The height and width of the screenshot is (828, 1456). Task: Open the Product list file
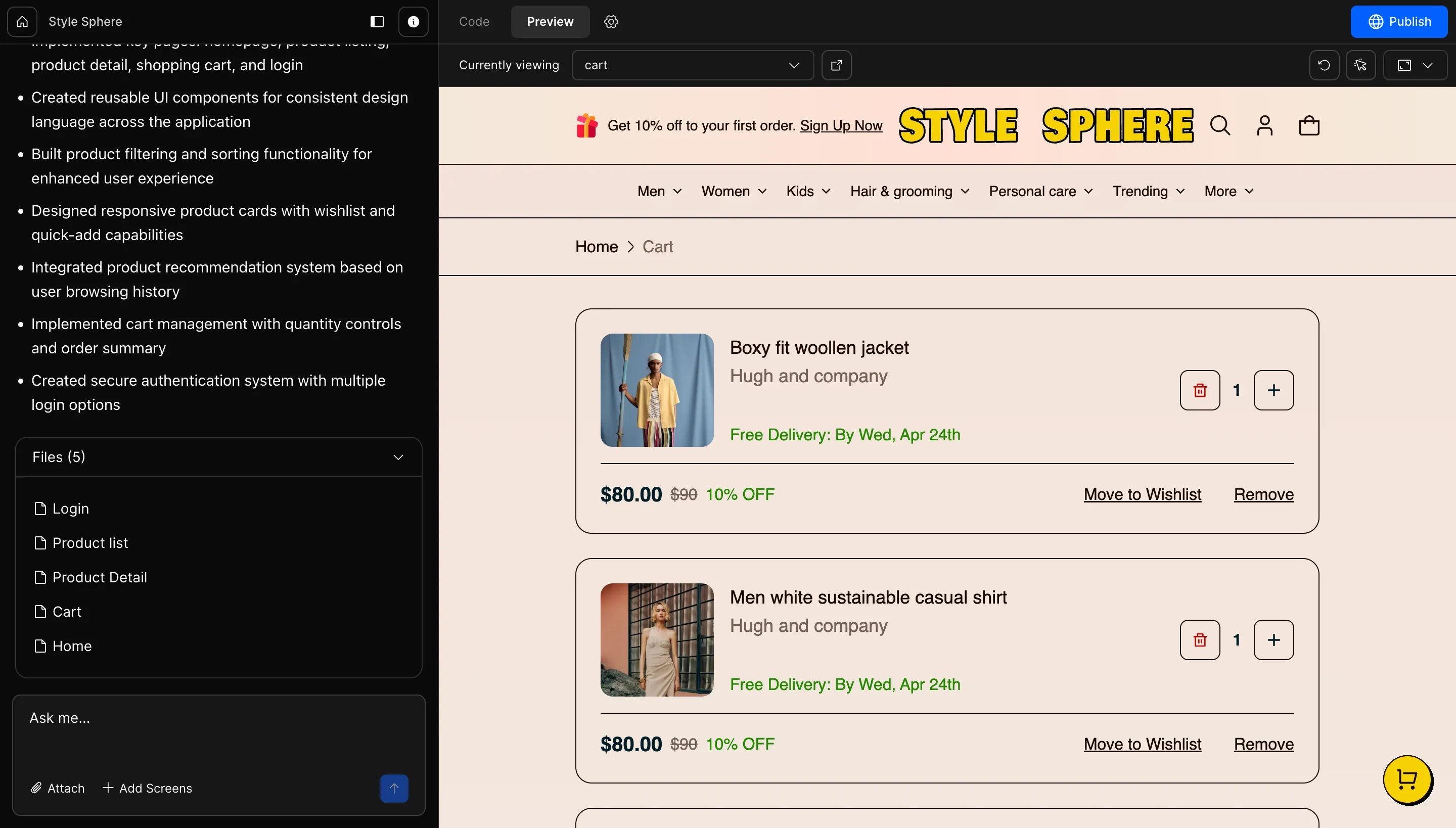pos(81,543)
